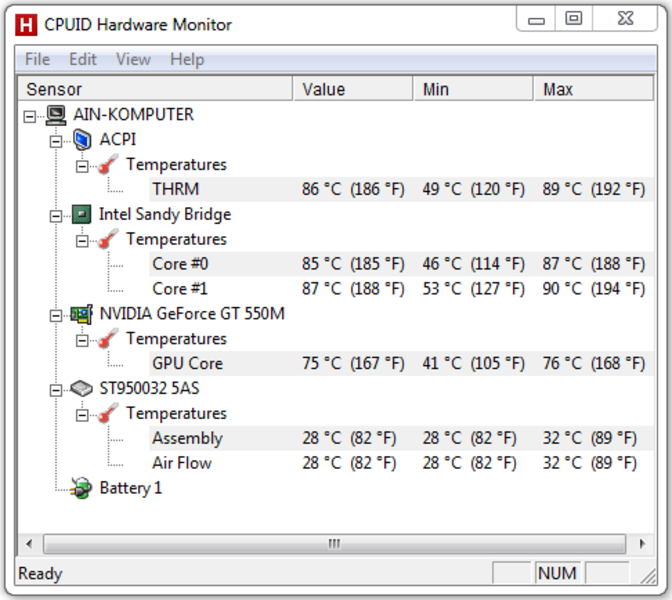Click the Sensor column header
Image resolution: width=672 pixels, height=600 pixels.
pos(155,89)
